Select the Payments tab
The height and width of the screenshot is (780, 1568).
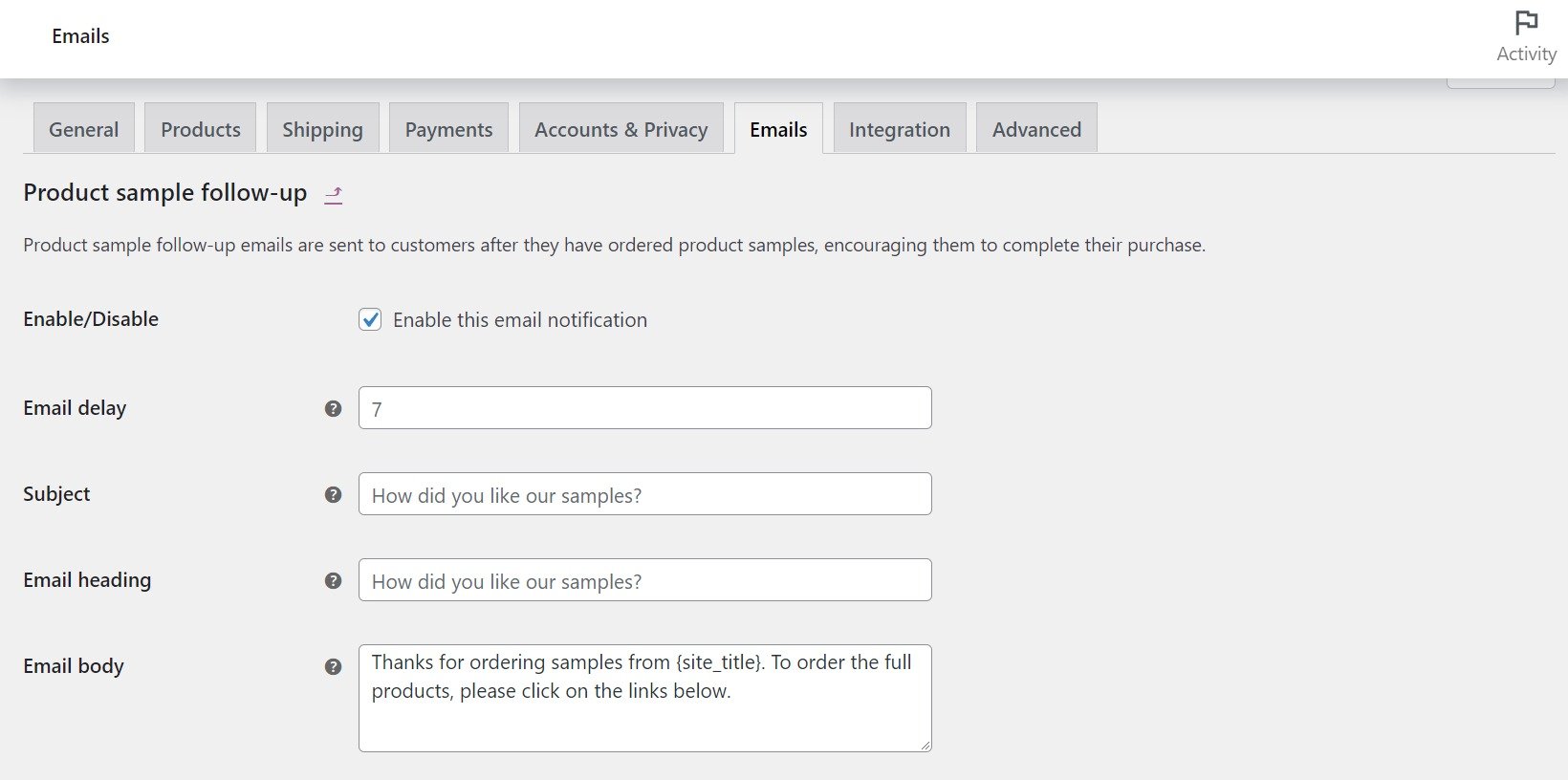(x=448, y=128)
